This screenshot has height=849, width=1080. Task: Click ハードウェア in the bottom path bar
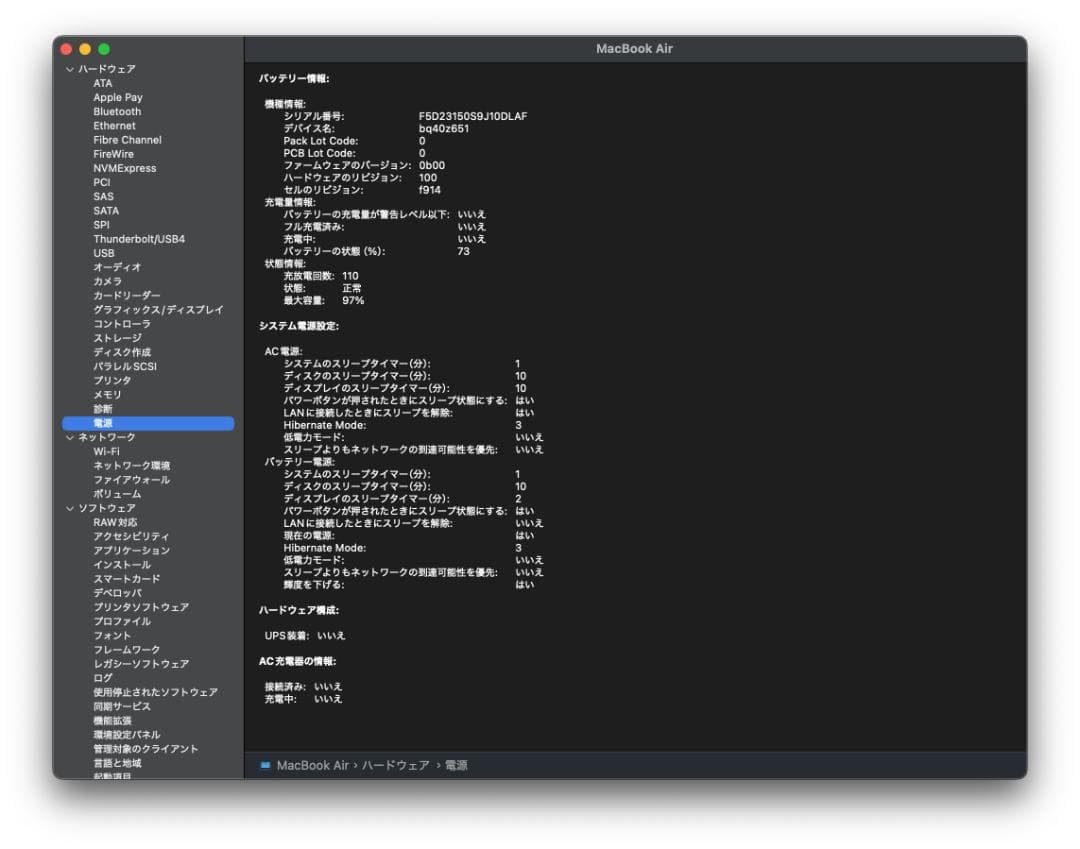point(395,765)
